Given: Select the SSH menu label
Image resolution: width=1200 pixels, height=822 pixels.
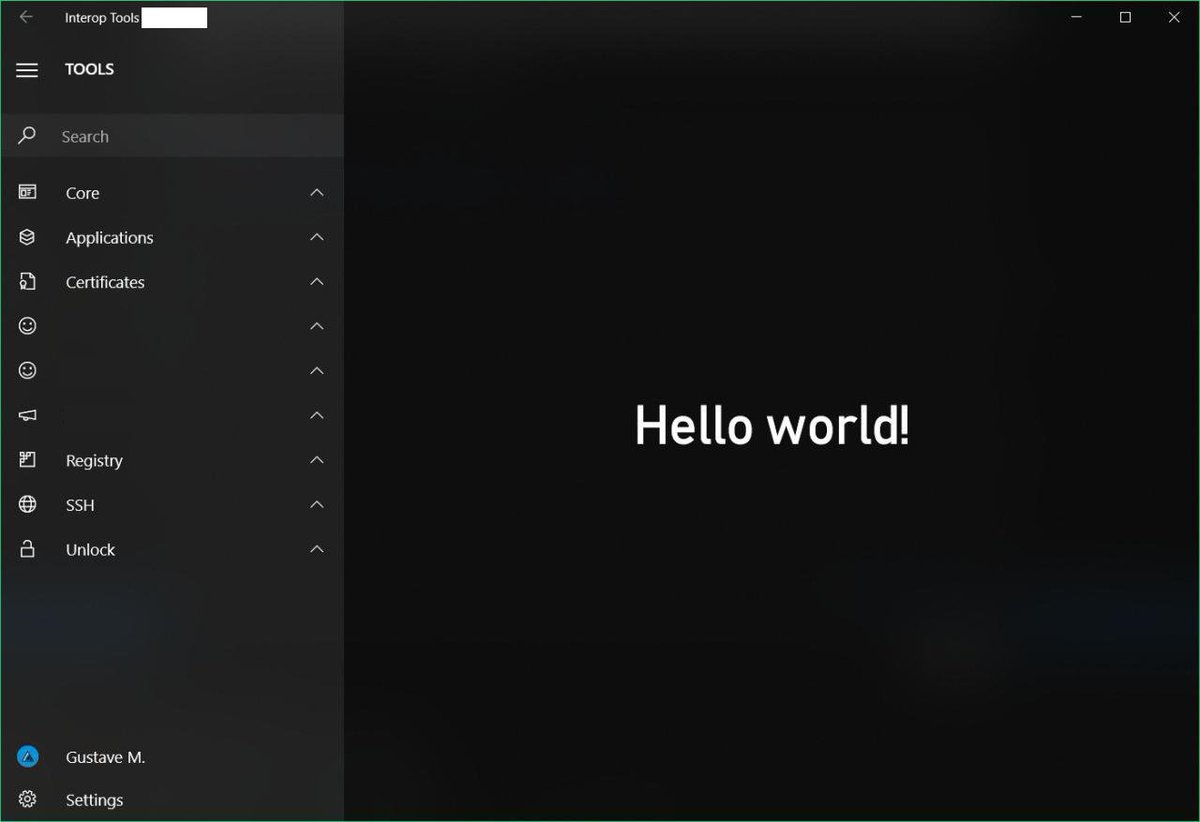Looking at the screenshot, I should pyautogui.click(x=80, y=506).
